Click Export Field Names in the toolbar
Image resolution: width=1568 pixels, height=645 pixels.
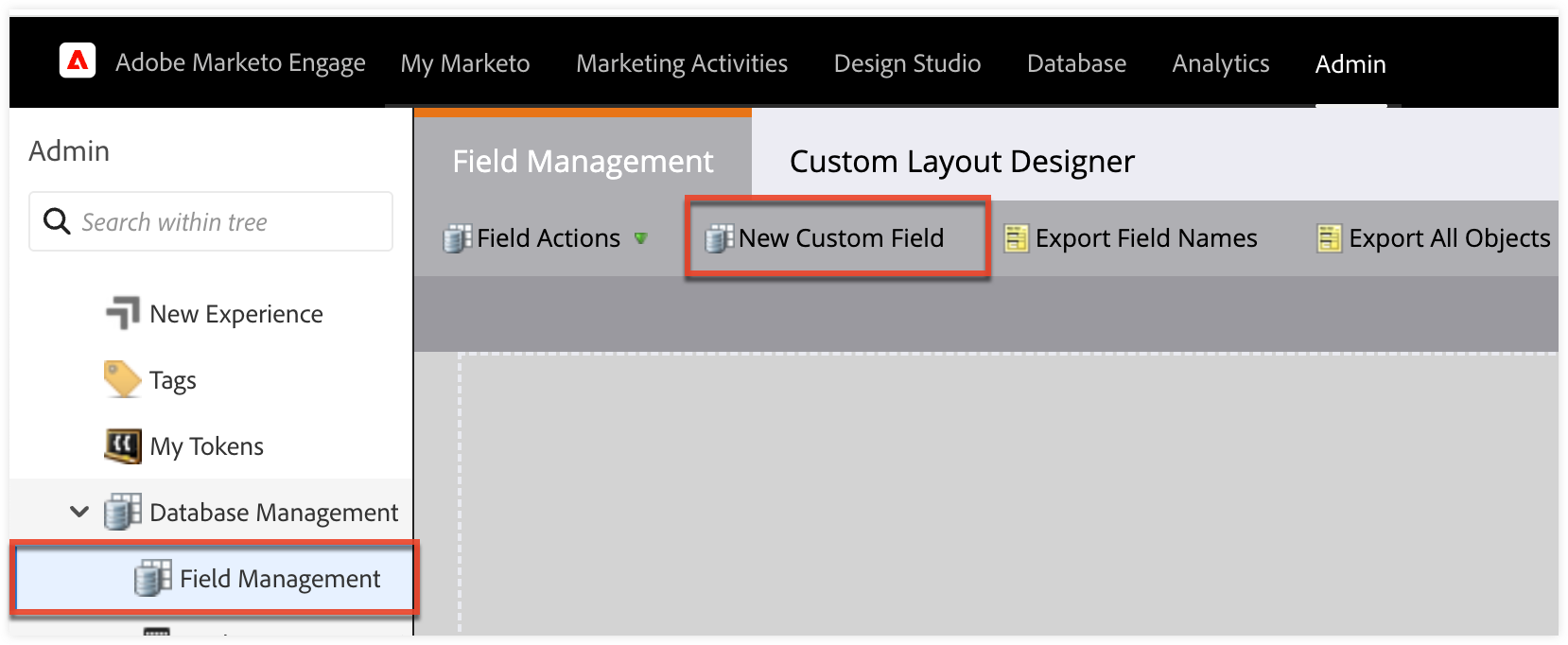tap(1145, 238)
